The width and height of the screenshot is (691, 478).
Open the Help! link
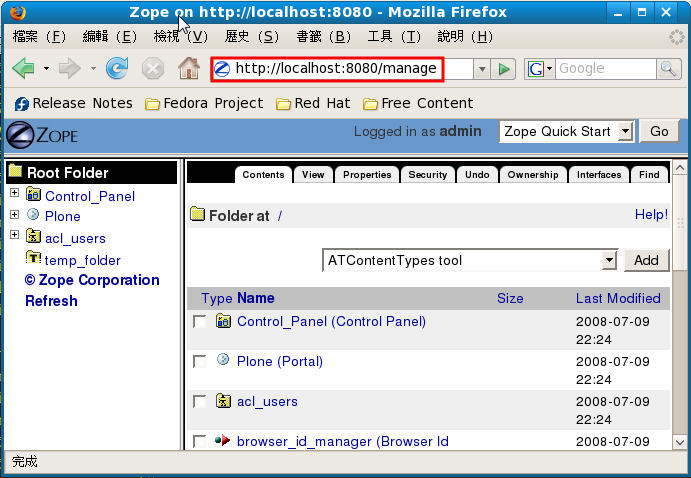pyautogui.click(x=651, y=214)
